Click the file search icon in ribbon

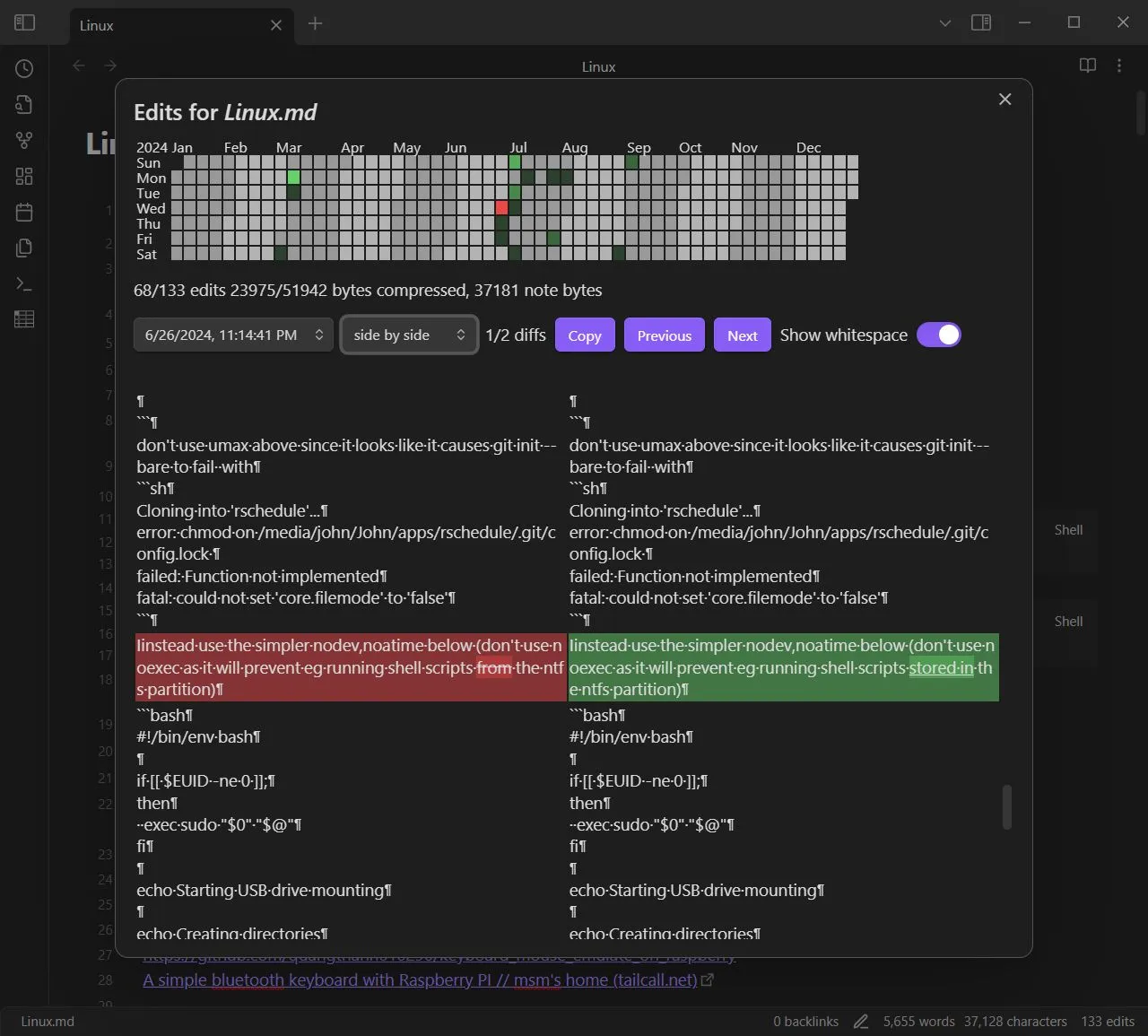point(24,104)
